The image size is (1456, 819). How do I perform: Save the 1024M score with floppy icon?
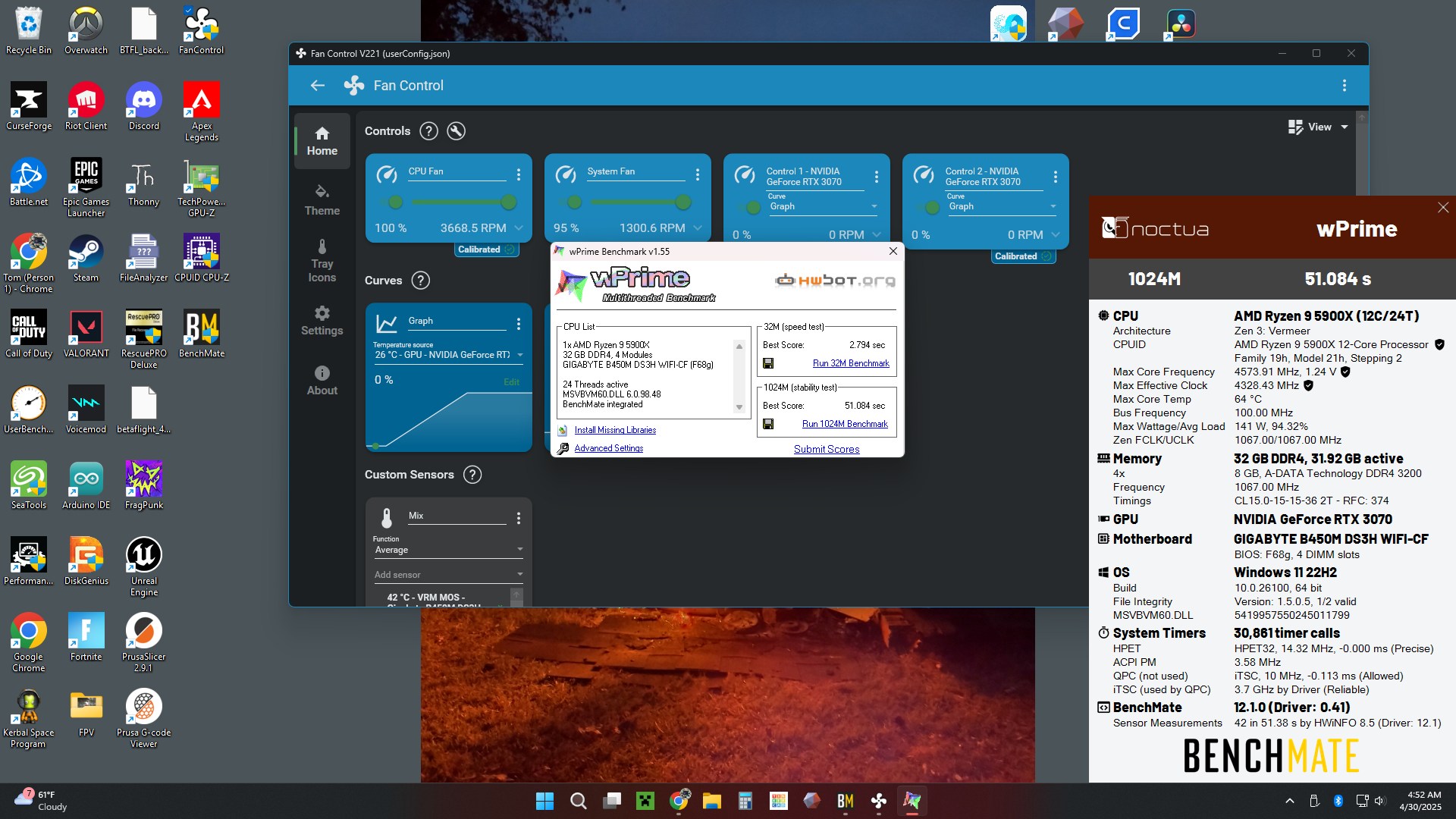tap(768, 424)
